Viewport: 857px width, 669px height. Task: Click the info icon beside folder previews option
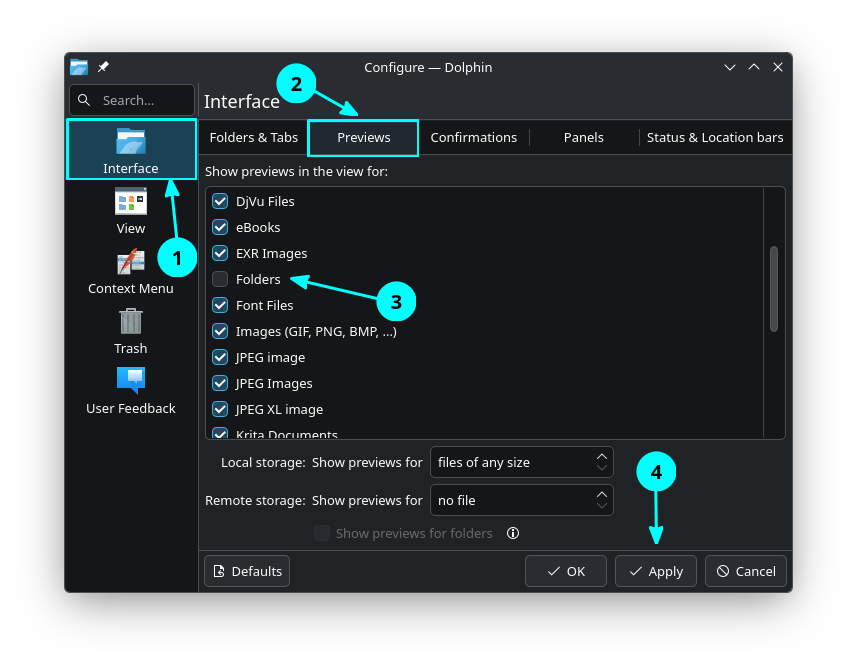tap(513, 533)
